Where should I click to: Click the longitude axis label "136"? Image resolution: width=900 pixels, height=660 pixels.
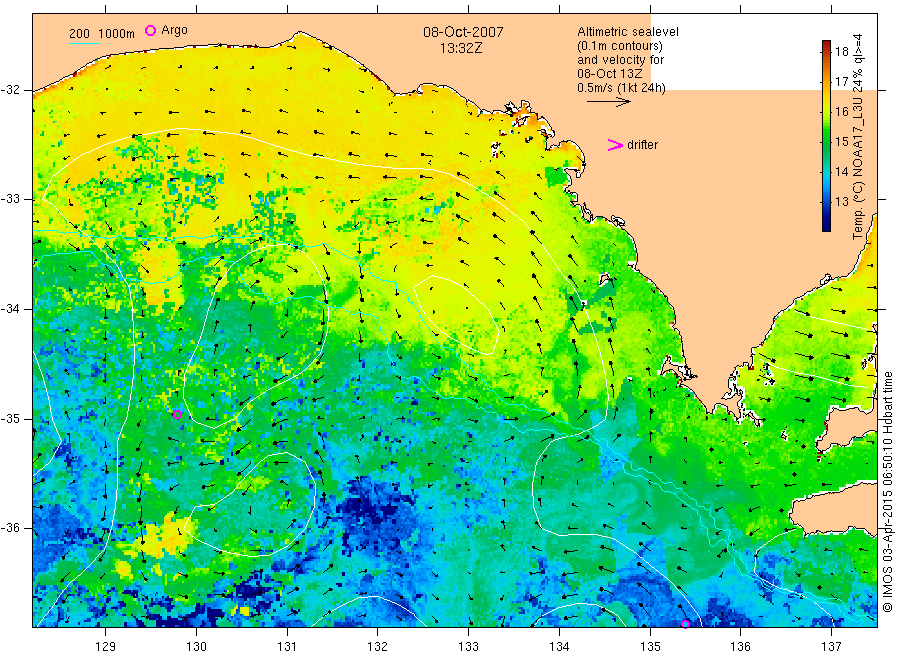pos(740,647)
